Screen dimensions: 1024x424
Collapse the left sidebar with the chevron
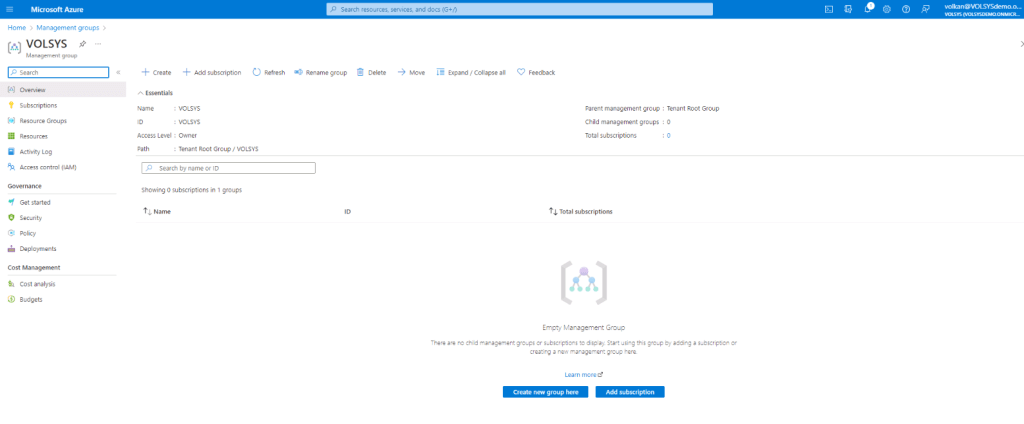pos(118,72)
